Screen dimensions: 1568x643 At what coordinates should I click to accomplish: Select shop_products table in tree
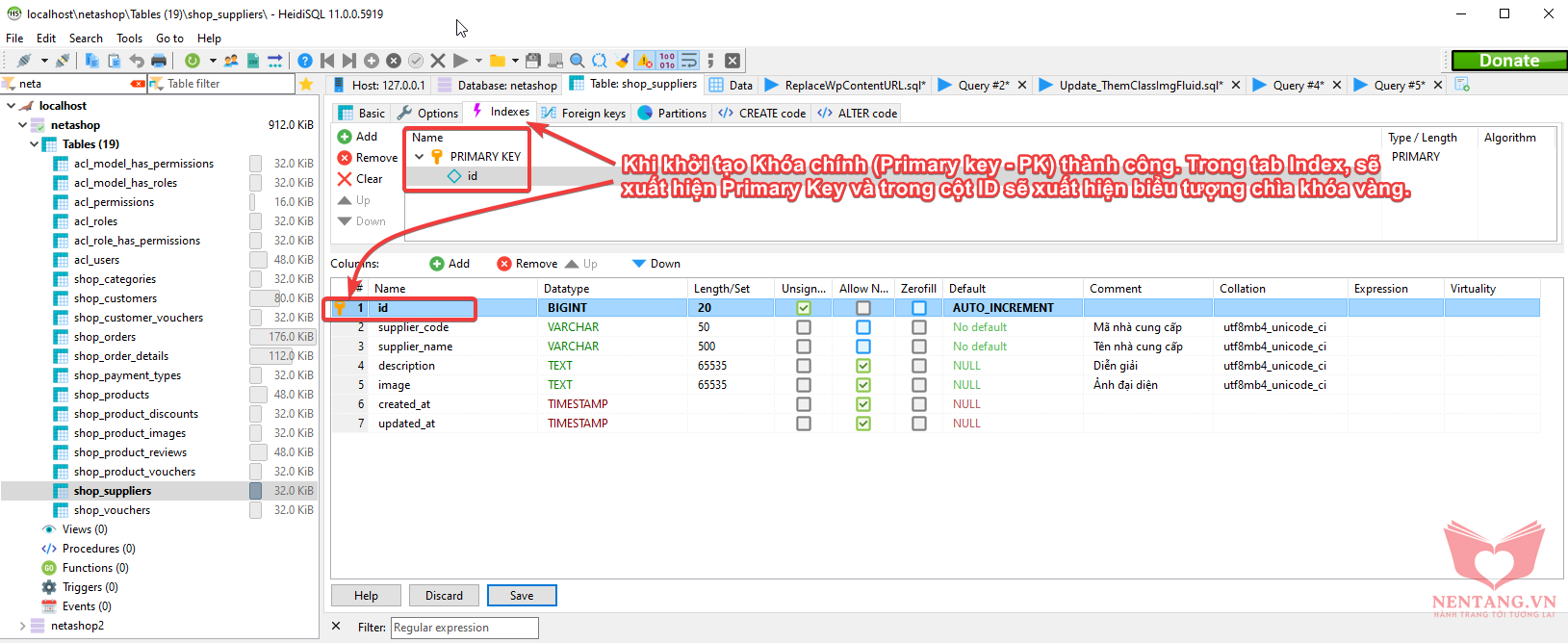pos(112,395)
